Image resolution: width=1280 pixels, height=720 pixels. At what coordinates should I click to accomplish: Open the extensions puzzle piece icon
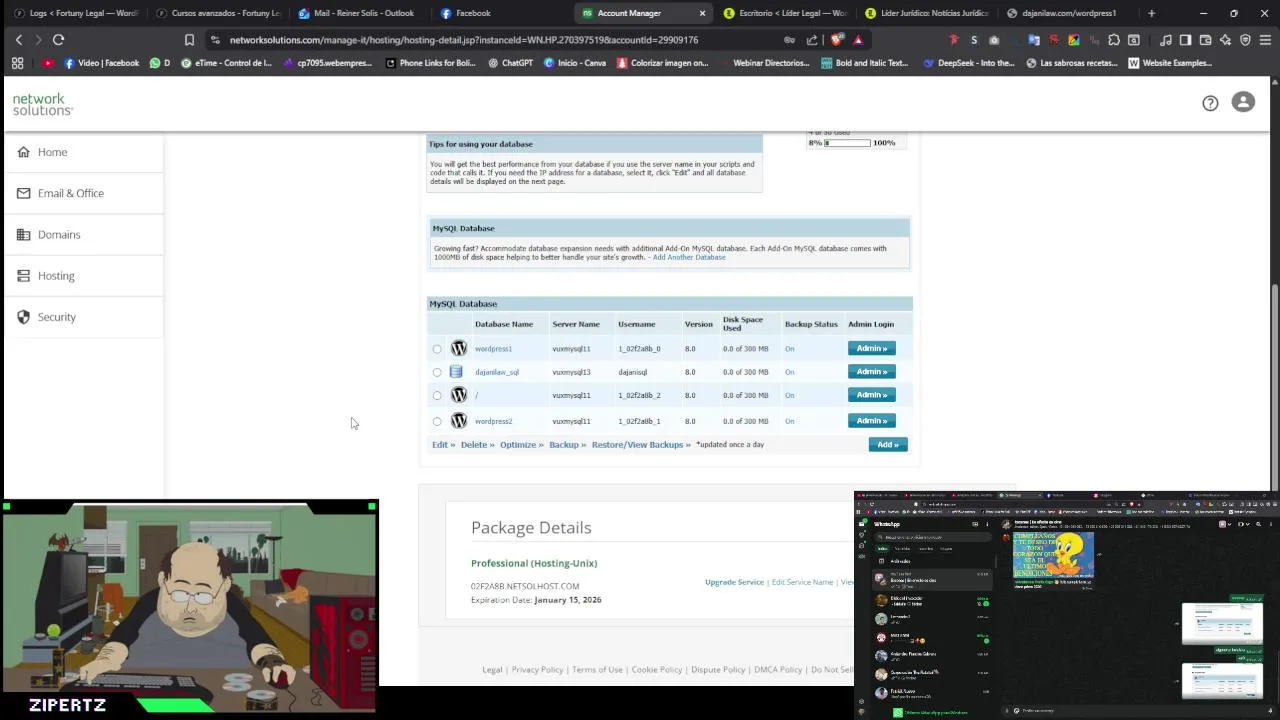[x=1114, y=40]
